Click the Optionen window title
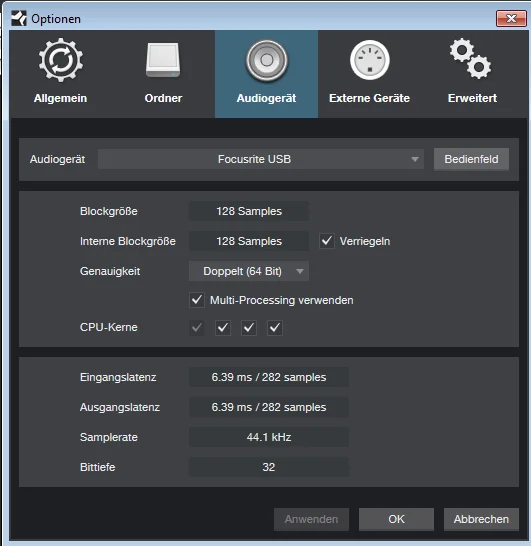 56,19
